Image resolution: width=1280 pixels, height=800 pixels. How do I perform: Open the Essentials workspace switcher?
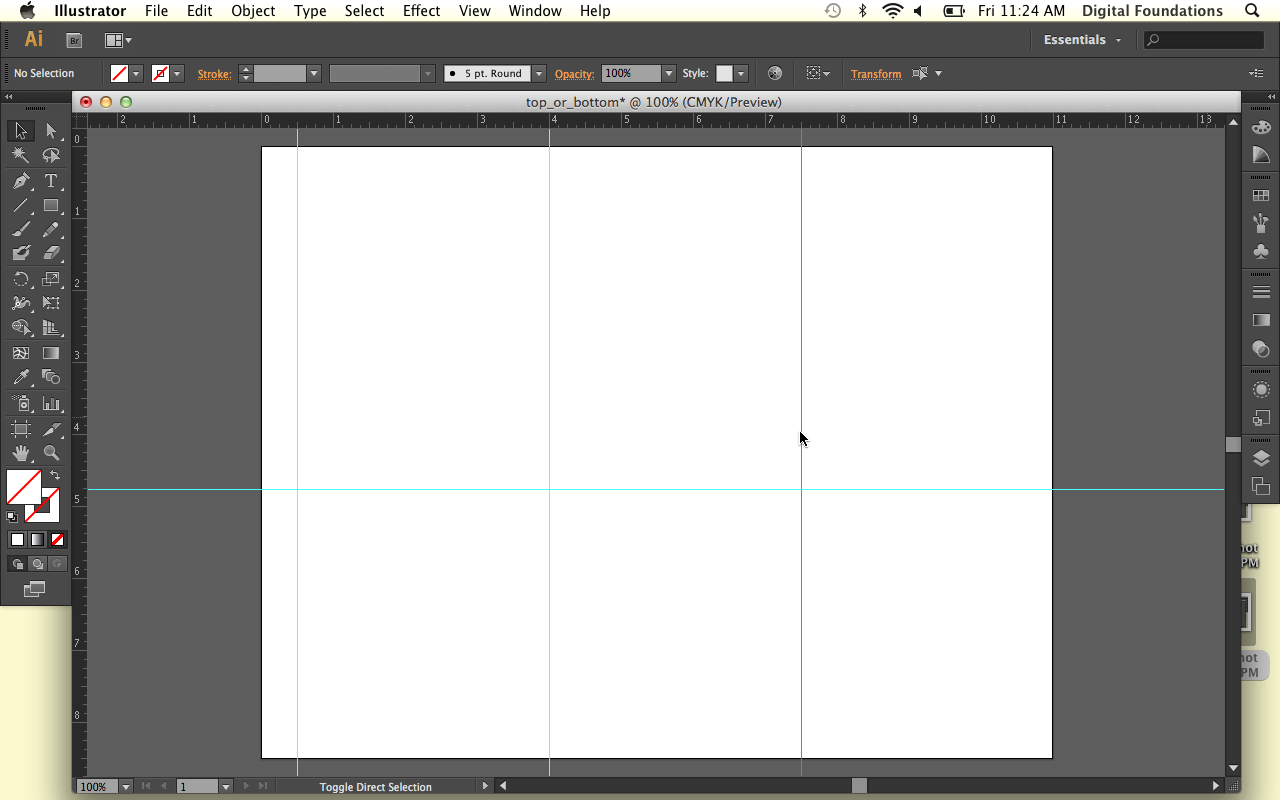[1082, 40]
